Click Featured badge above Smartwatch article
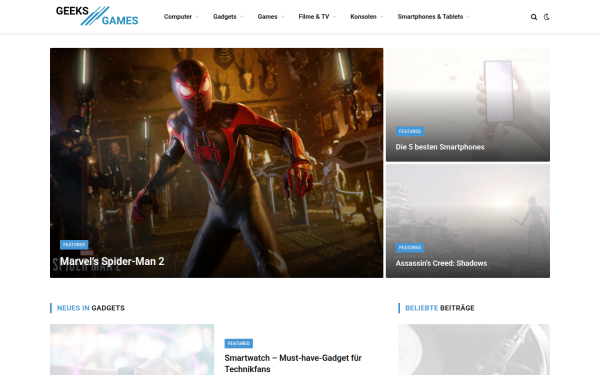This screenshot has width=600, height=375. point(239,343)
